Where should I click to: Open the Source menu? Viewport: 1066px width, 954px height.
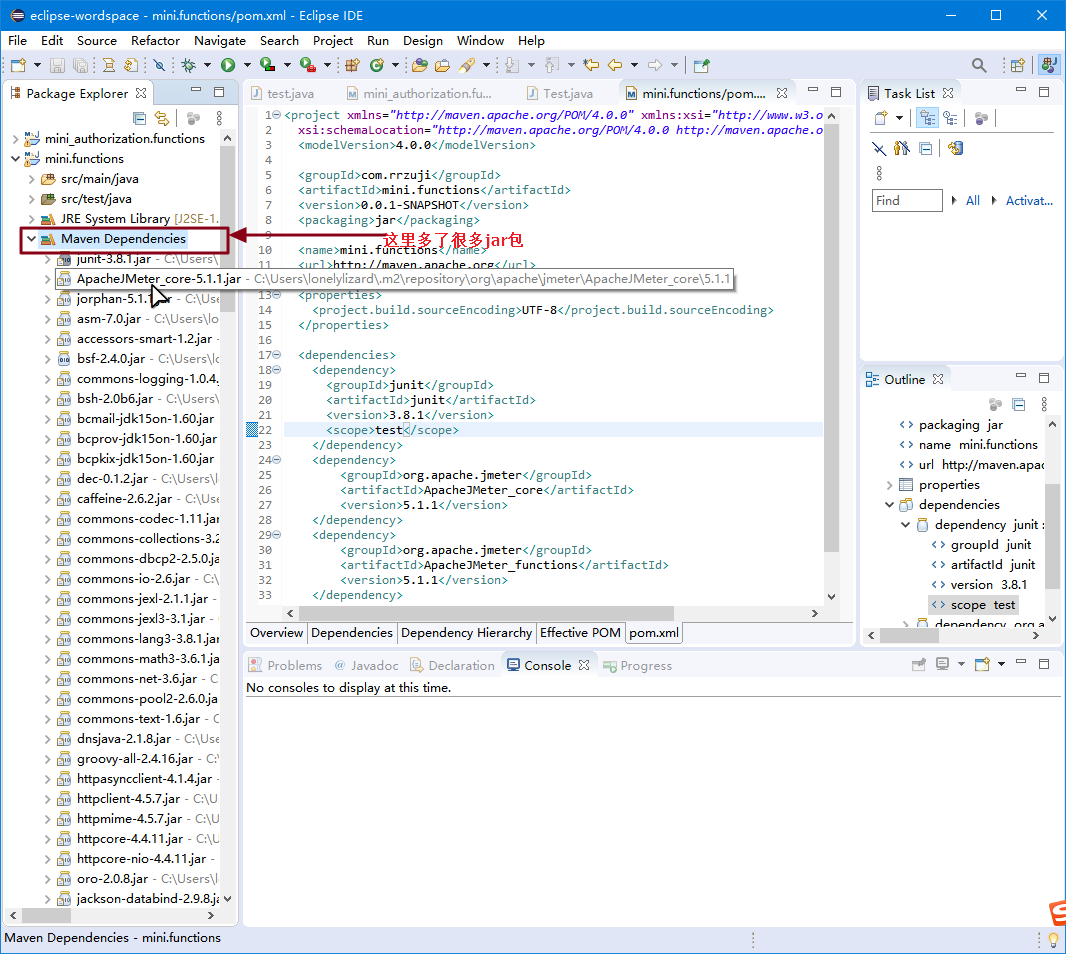point(97,41)
